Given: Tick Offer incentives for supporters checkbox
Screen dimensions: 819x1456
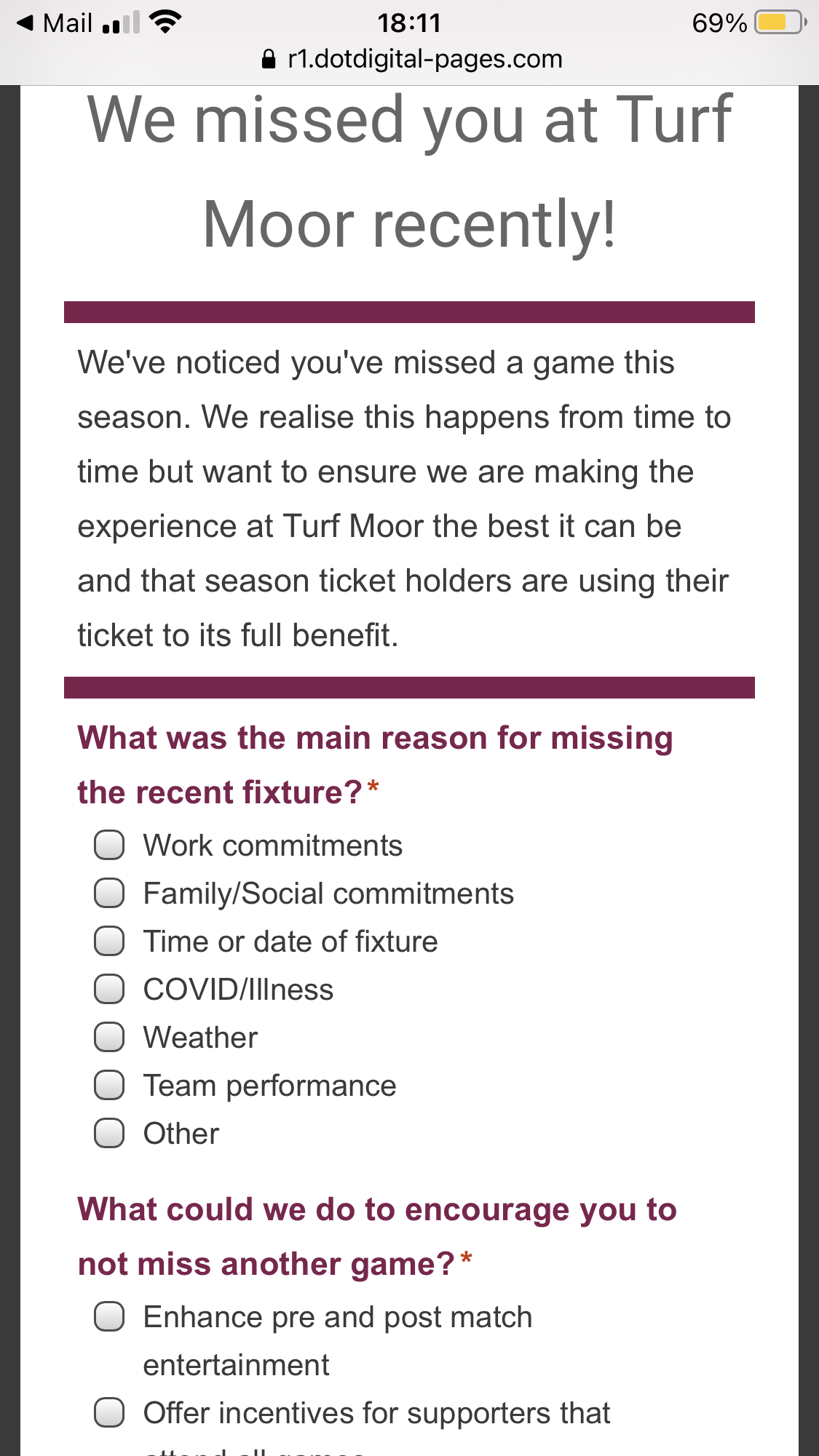Looking at the screenshot, I should (x=109, y=1413).
